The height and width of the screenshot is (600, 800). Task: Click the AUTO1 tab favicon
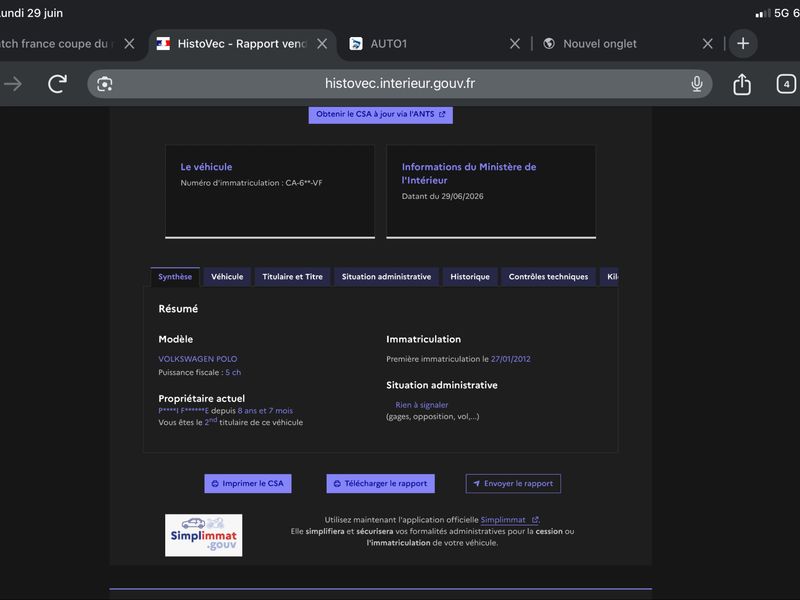356,44
